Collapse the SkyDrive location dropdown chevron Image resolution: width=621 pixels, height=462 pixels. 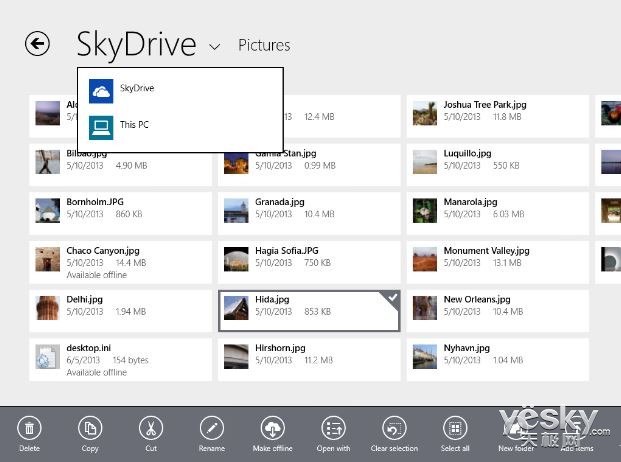coord(214,47)
